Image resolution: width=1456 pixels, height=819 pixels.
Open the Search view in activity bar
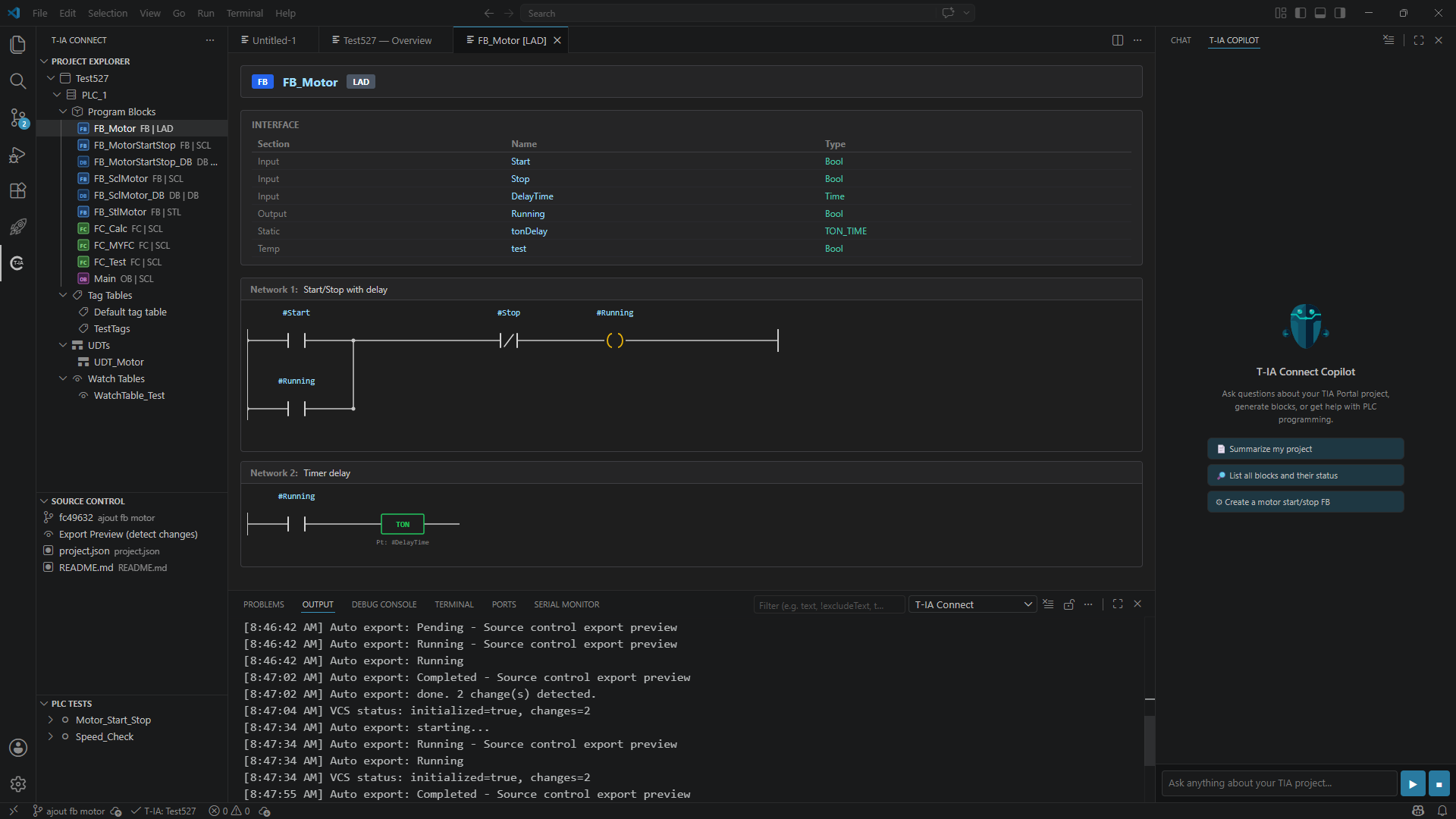18,81
